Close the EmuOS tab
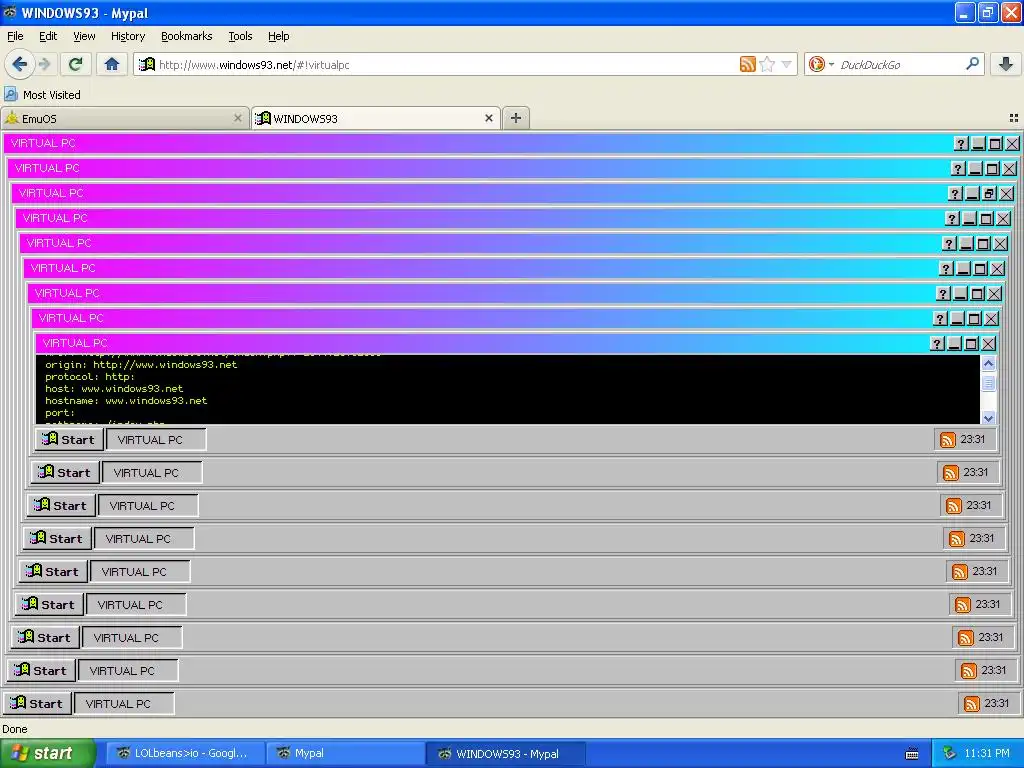The width and height of the screenshot is (1024, 768). pos(238,118)
